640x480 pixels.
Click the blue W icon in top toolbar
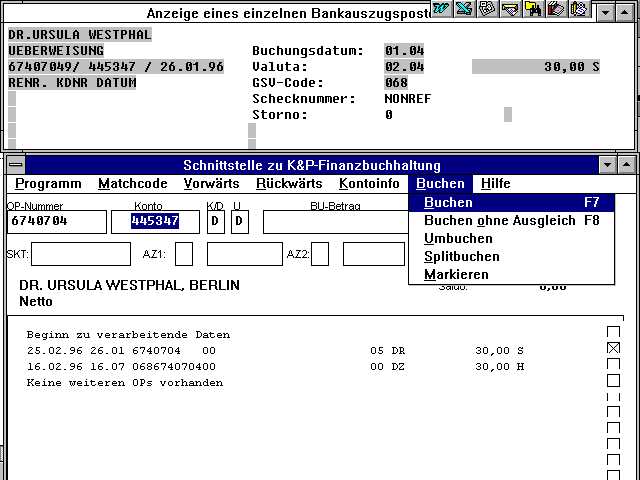[x=442, y=9]
